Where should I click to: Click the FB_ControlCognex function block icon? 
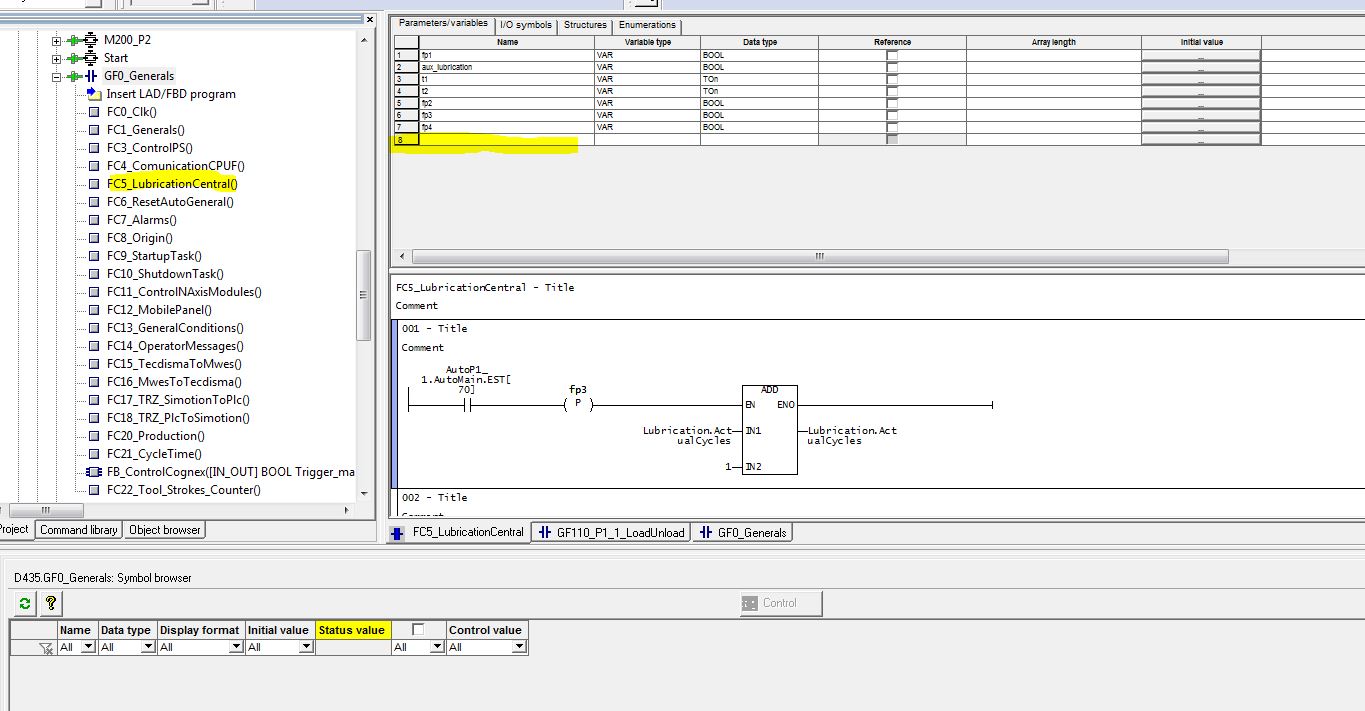tap(94, 472)
